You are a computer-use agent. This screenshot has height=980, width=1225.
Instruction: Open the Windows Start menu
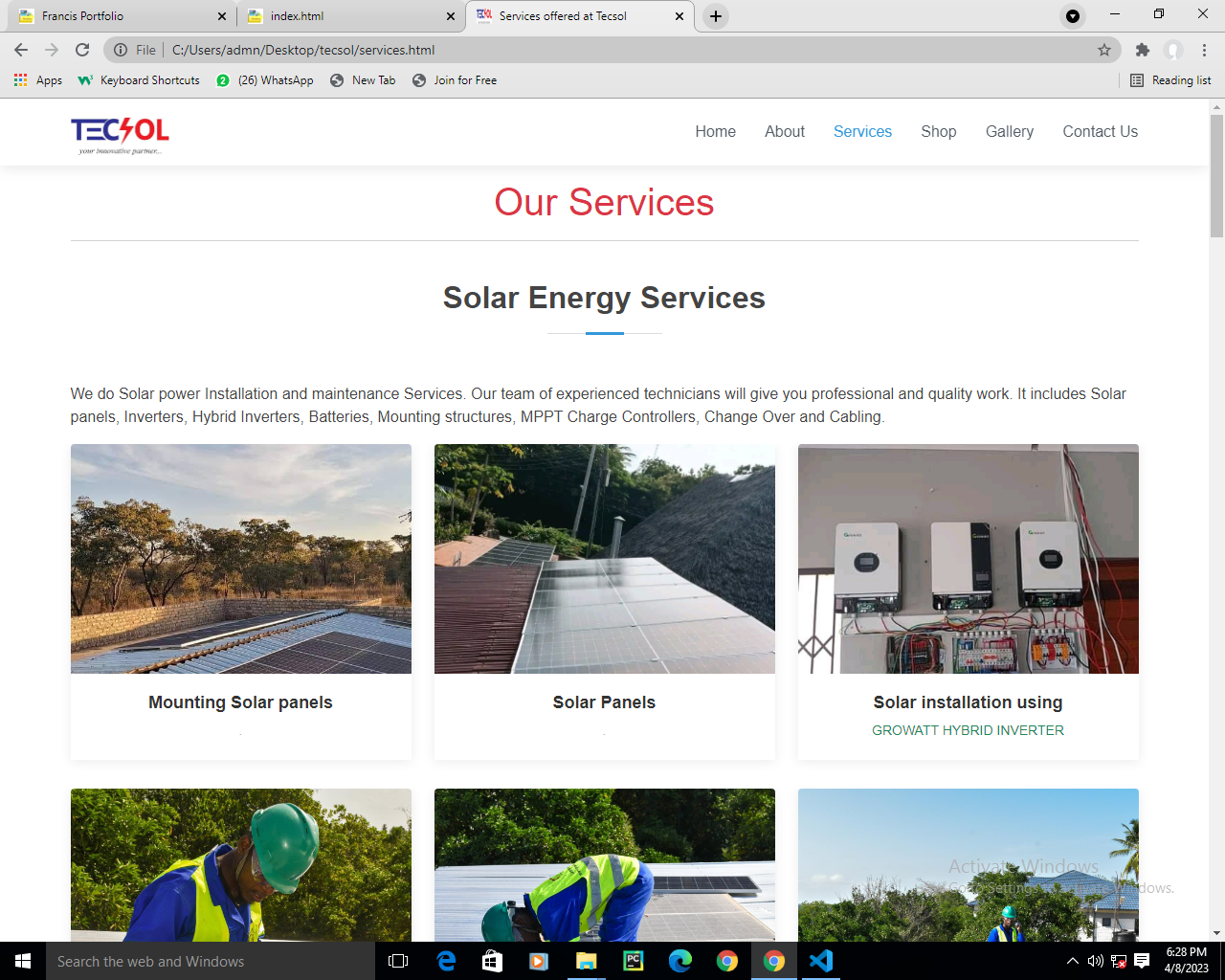(23, 961)
